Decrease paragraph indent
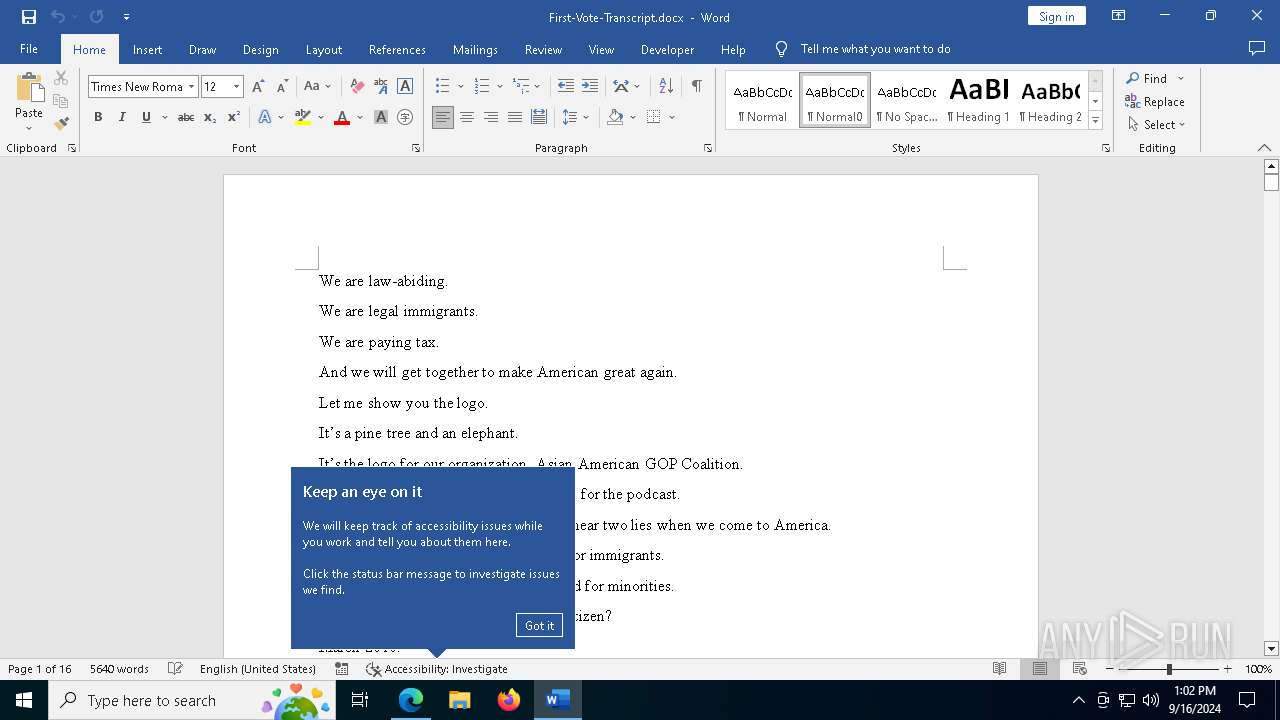The image size is (1280, 720). pyautogui.click(x=566, y=87)
